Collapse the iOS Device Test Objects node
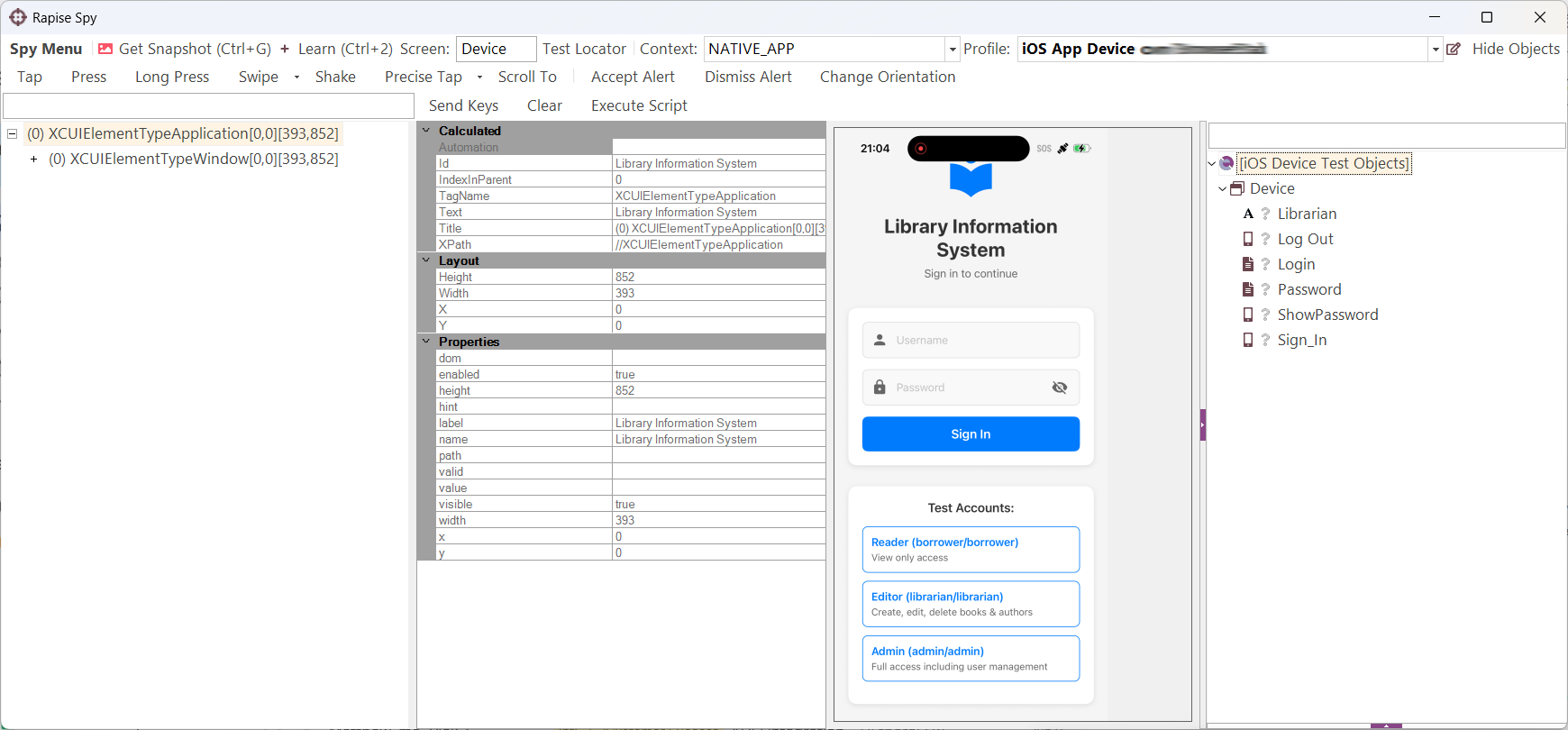1568x730 pixels. click(x=1212, y=163)
